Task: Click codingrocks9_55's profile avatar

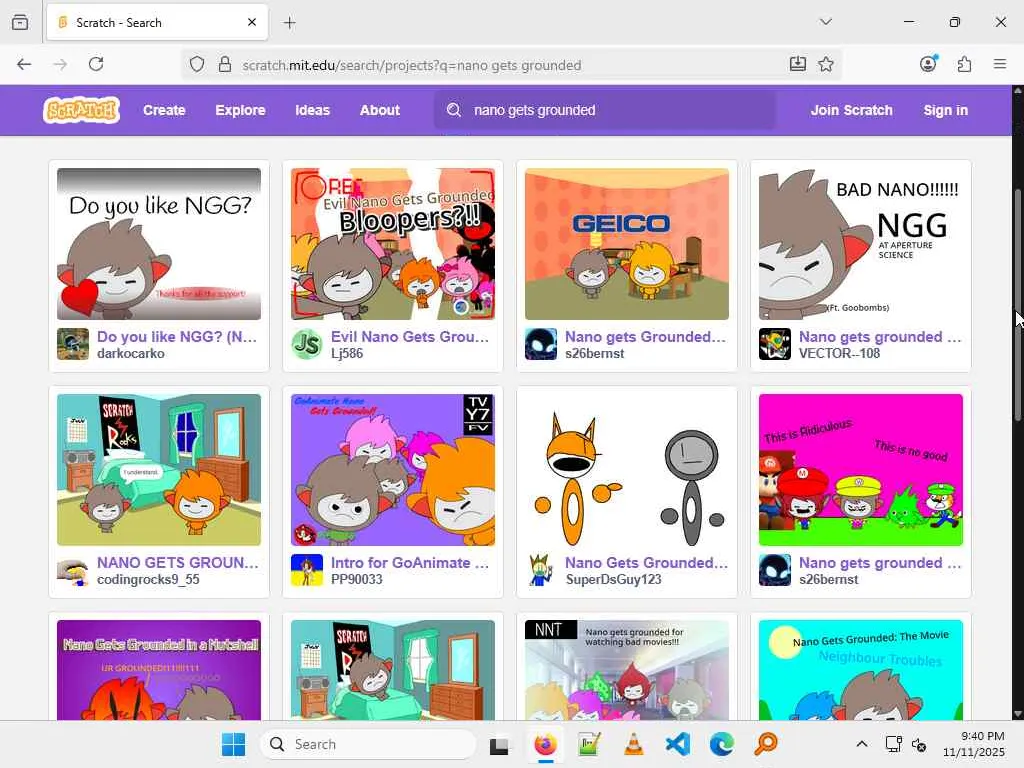Action: [x=72, y=570]
